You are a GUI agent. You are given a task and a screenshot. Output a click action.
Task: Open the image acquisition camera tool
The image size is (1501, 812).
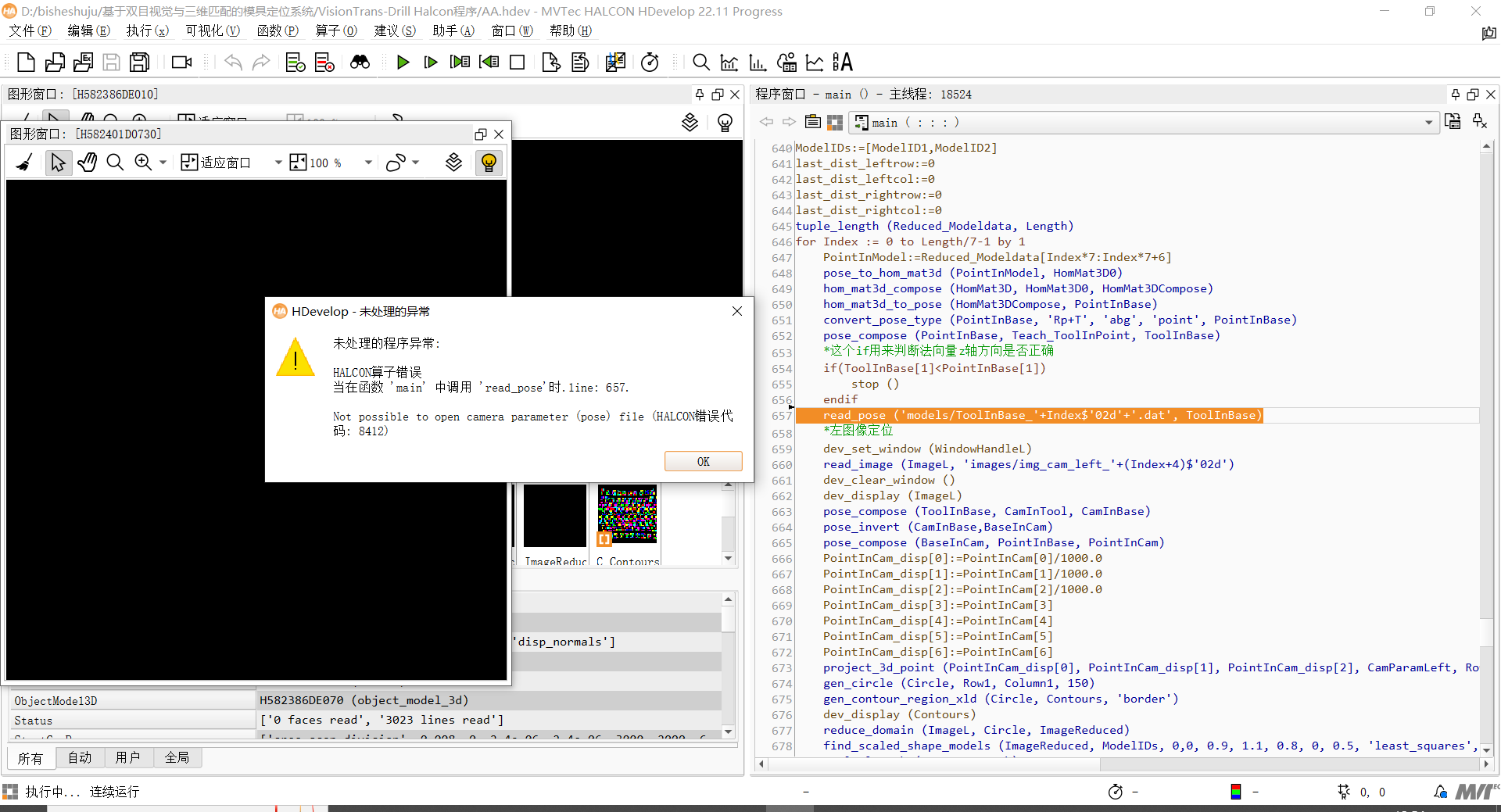[182, 63]
